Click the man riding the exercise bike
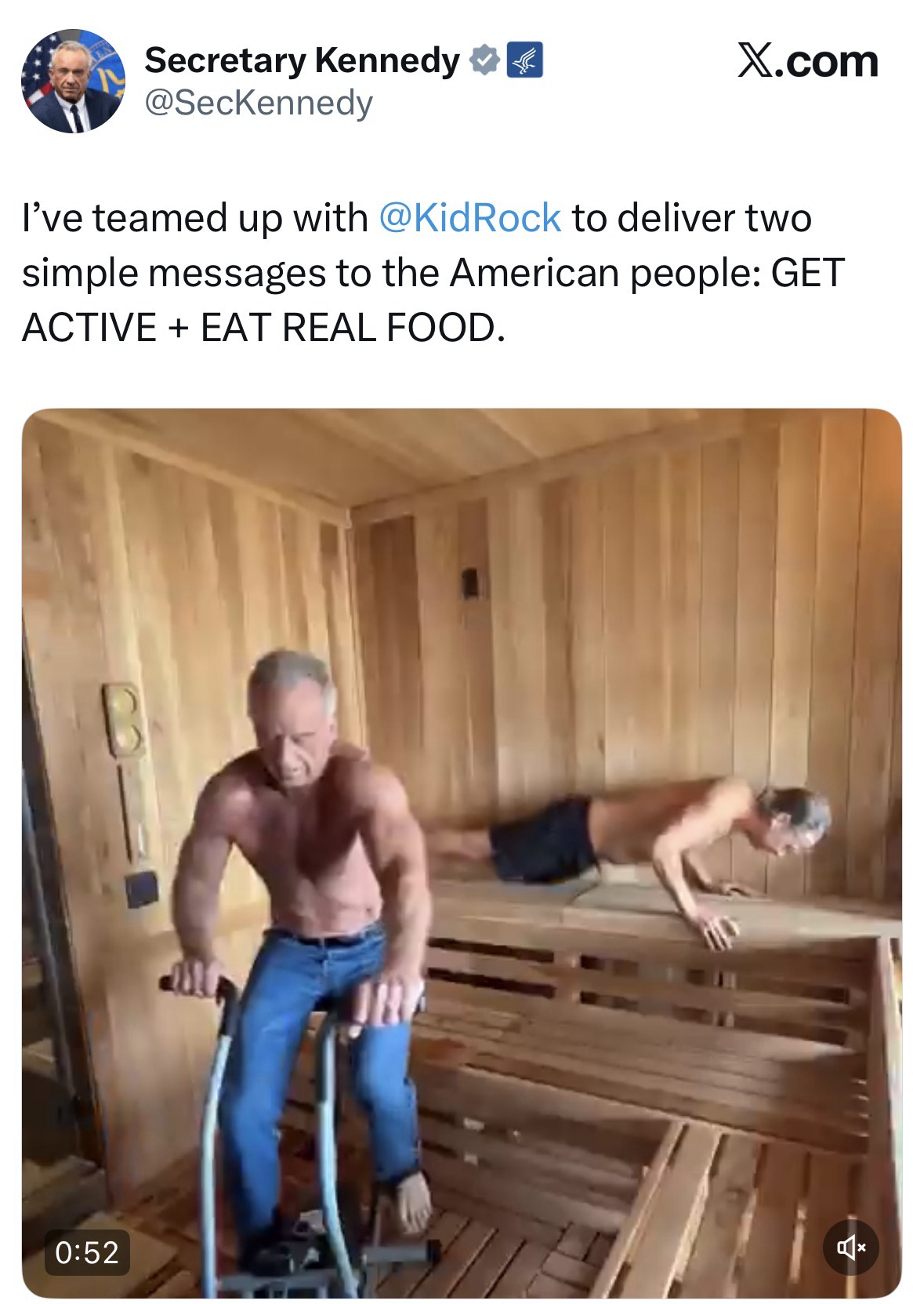This screenshot has height=1304, width=924. tap(306, 863)
